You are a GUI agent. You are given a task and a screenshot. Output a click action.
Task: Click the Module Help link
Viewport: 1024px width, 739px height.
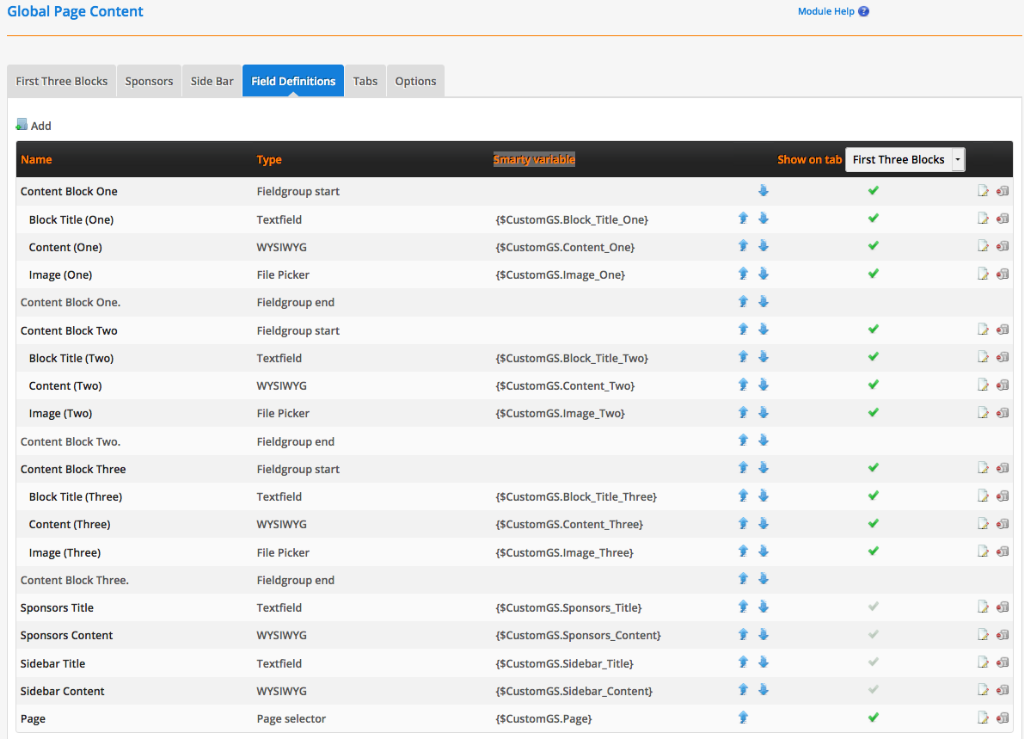pyautogui.click(x=826, y=12)
